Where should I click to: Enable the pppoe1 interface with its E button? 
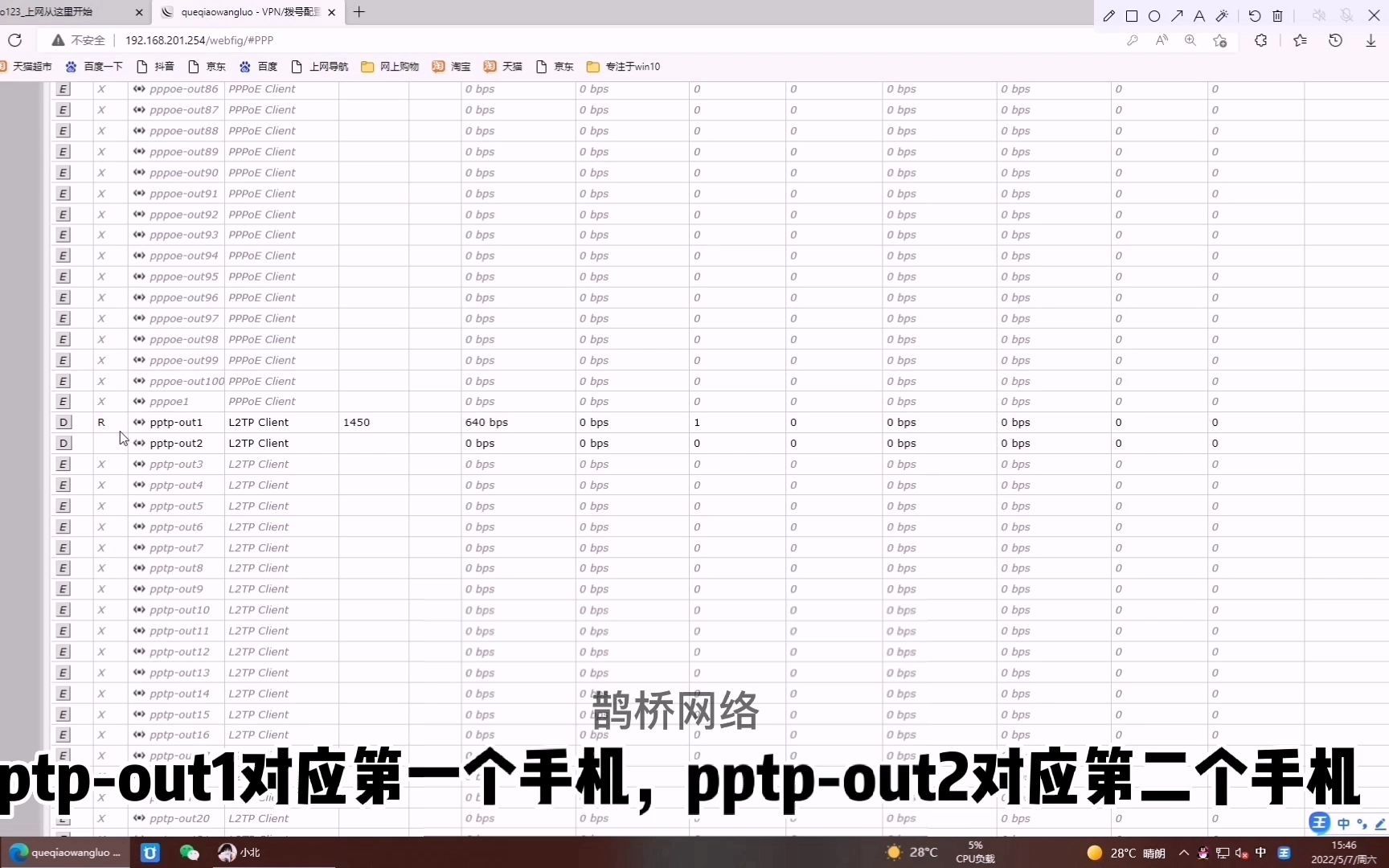coord(62,401)
